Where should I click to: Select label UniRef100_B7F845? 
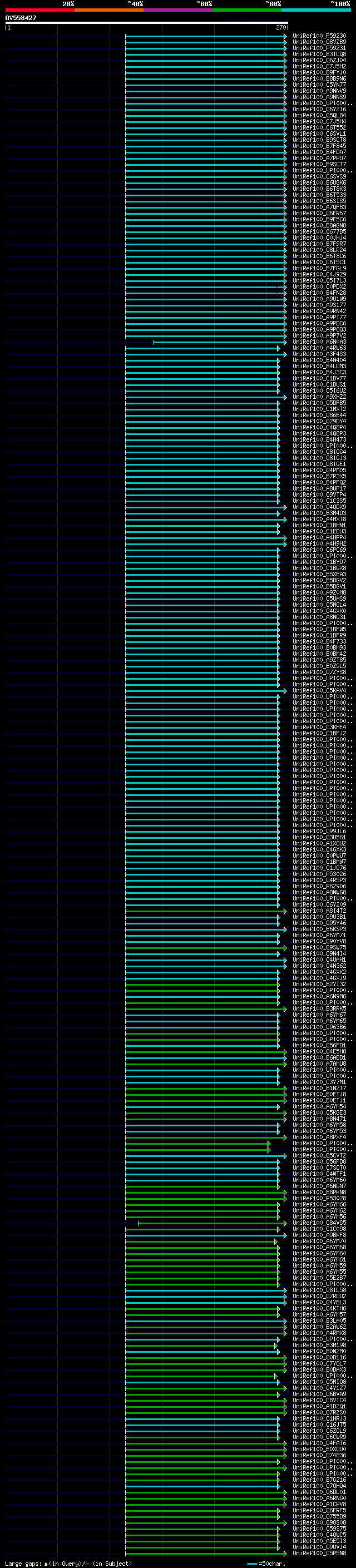coord(319,146)
